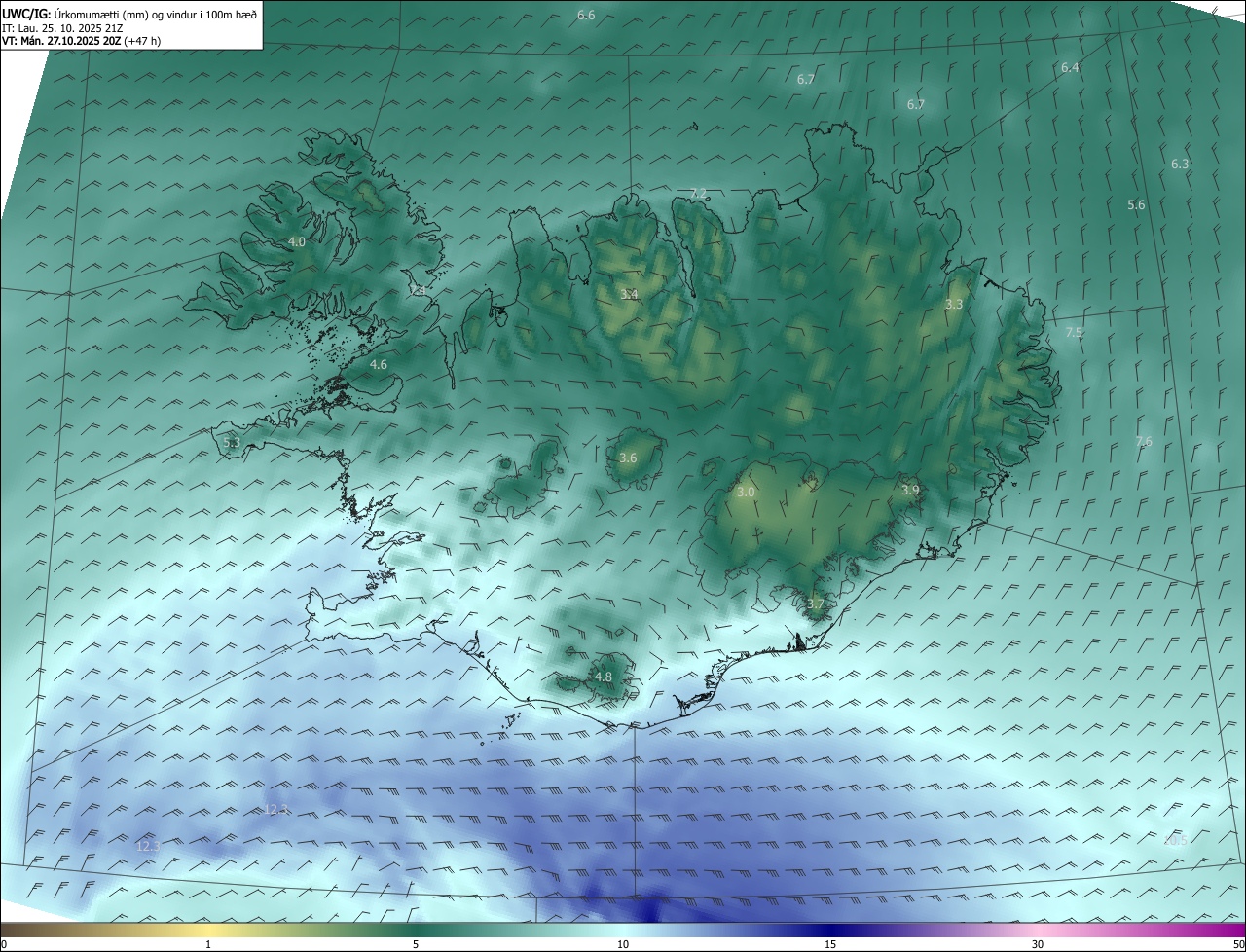Click the 4.6 value label
Screen dimensions: 1246x952
379,364
